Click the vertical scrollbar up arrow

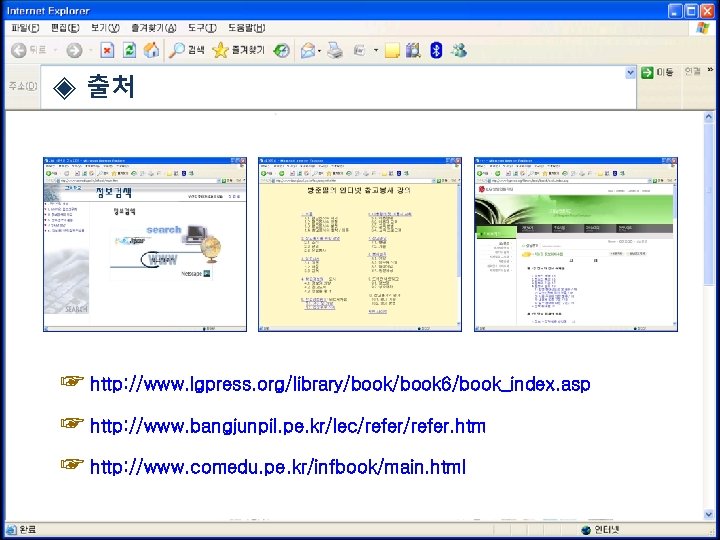pos(709,117)
